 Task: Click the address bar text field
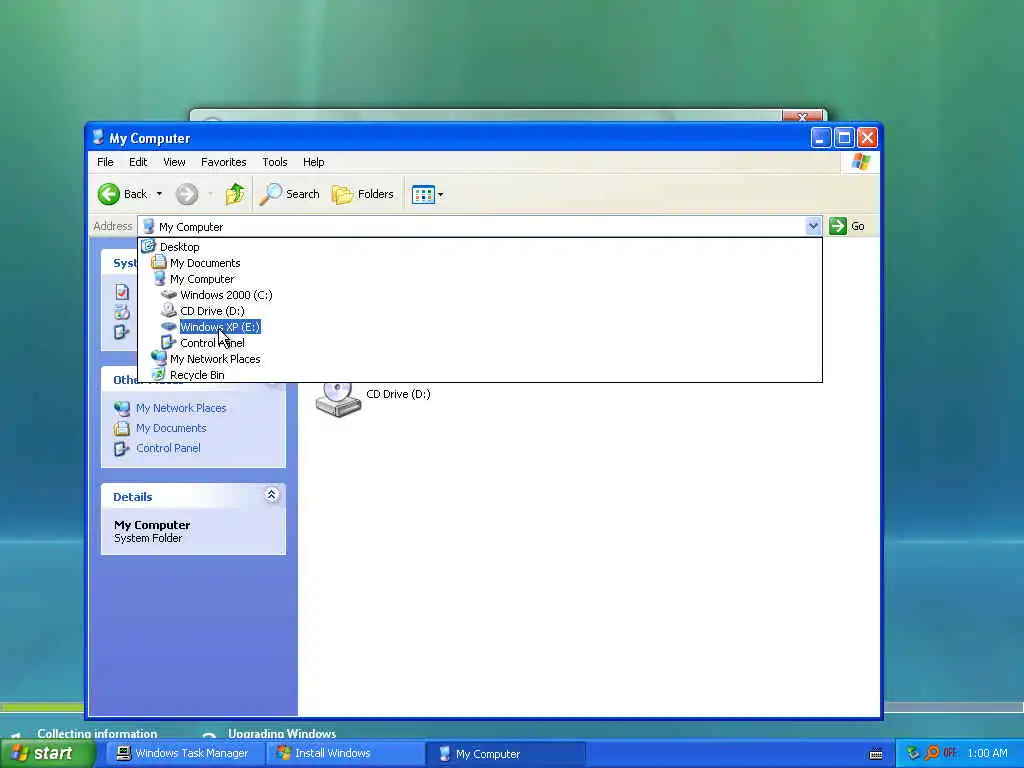[x=473, y=227]
